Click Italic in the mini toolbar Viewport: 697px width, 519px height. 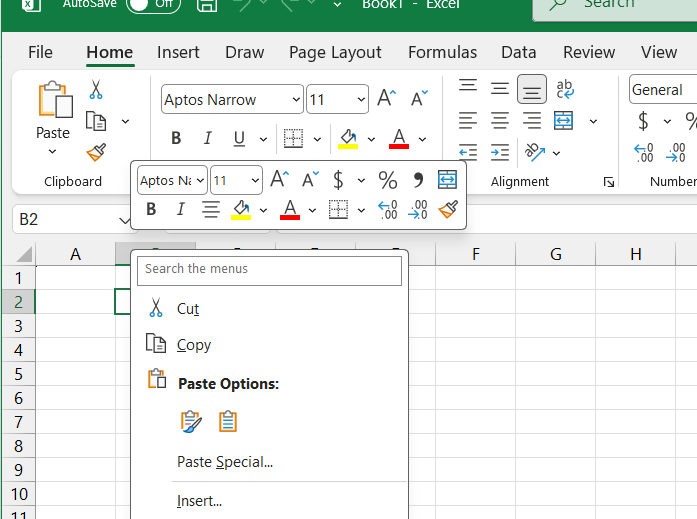(x=180, y=209)
